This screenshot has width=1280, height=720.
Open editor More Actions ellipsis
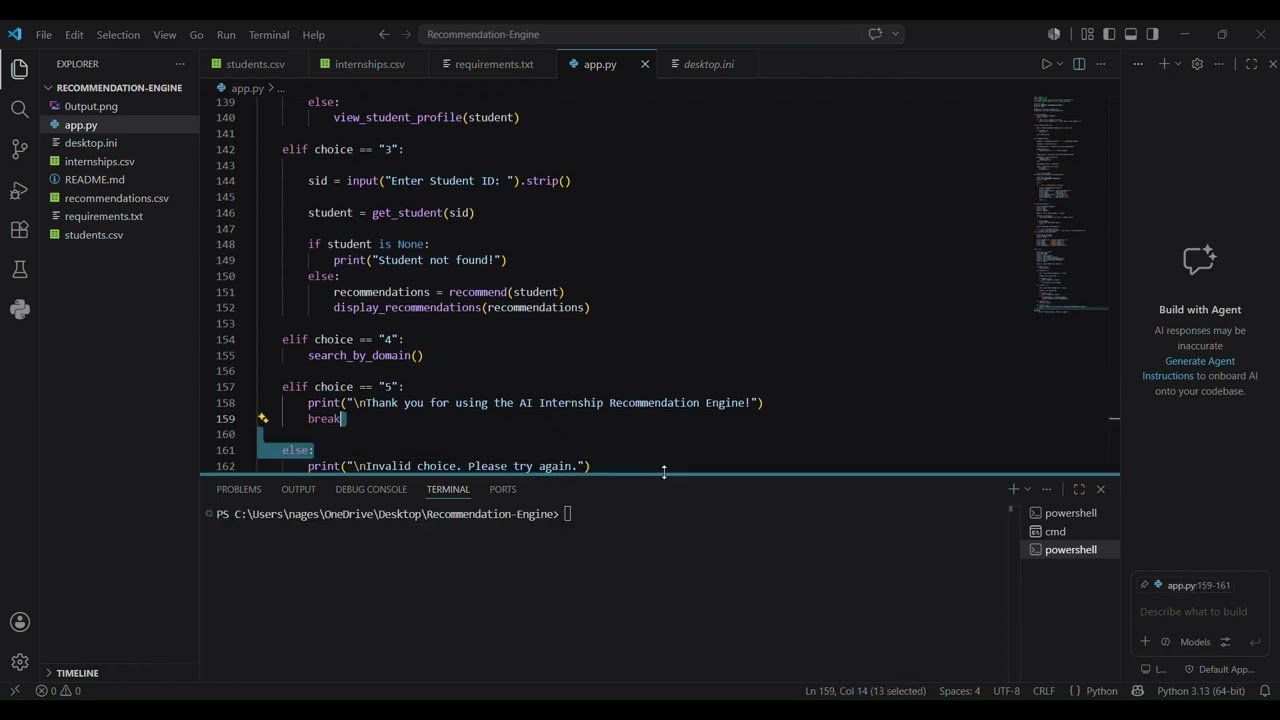tap(1101, 64)
